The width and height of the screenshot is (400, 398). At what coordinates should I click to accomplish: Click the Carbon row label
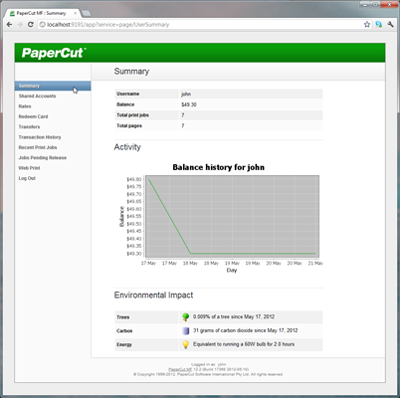coord(124,331)
